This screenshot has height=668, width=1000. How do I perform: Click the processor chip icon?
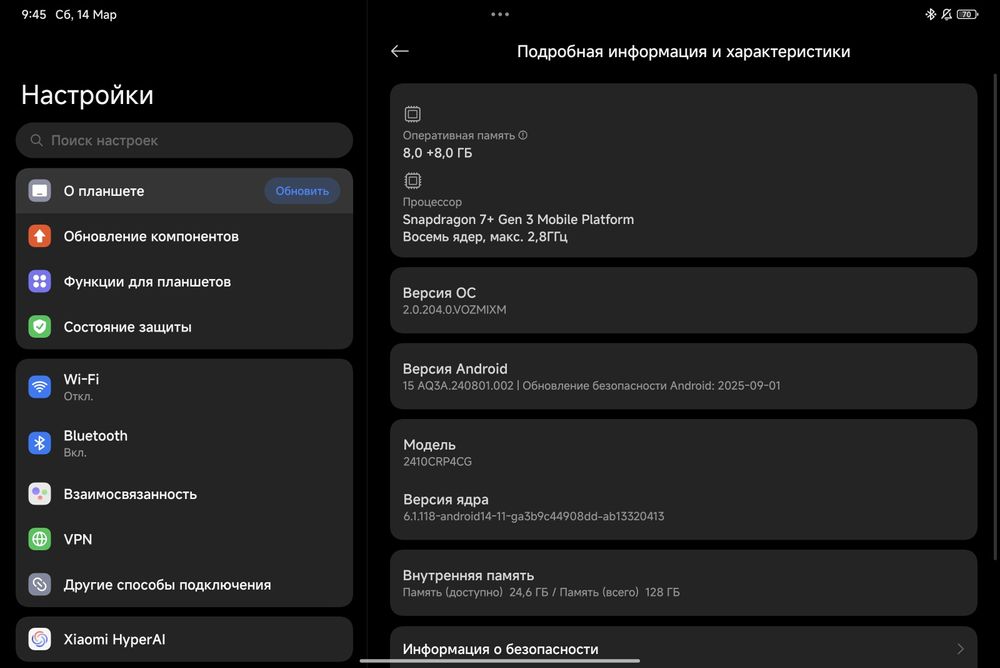[413, 181]
